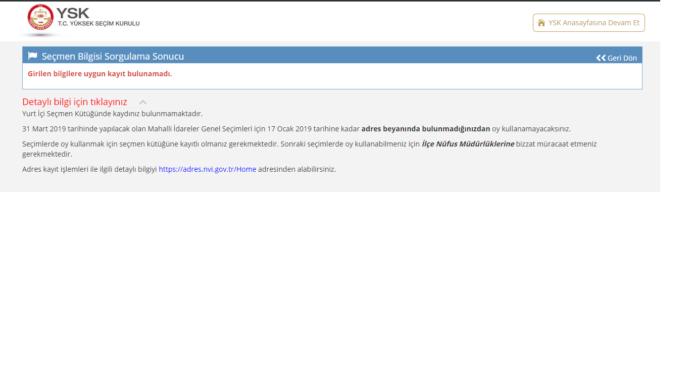Click 'Yurt İçi Seçmen Kütüğünde kaydınız bulunmamaktadır.' line
690x388 pixels.
(112, 113)
